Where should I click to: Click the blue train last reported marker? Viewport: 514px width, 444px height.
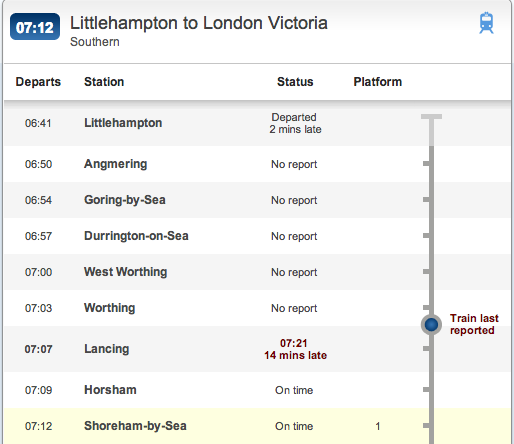431,324
